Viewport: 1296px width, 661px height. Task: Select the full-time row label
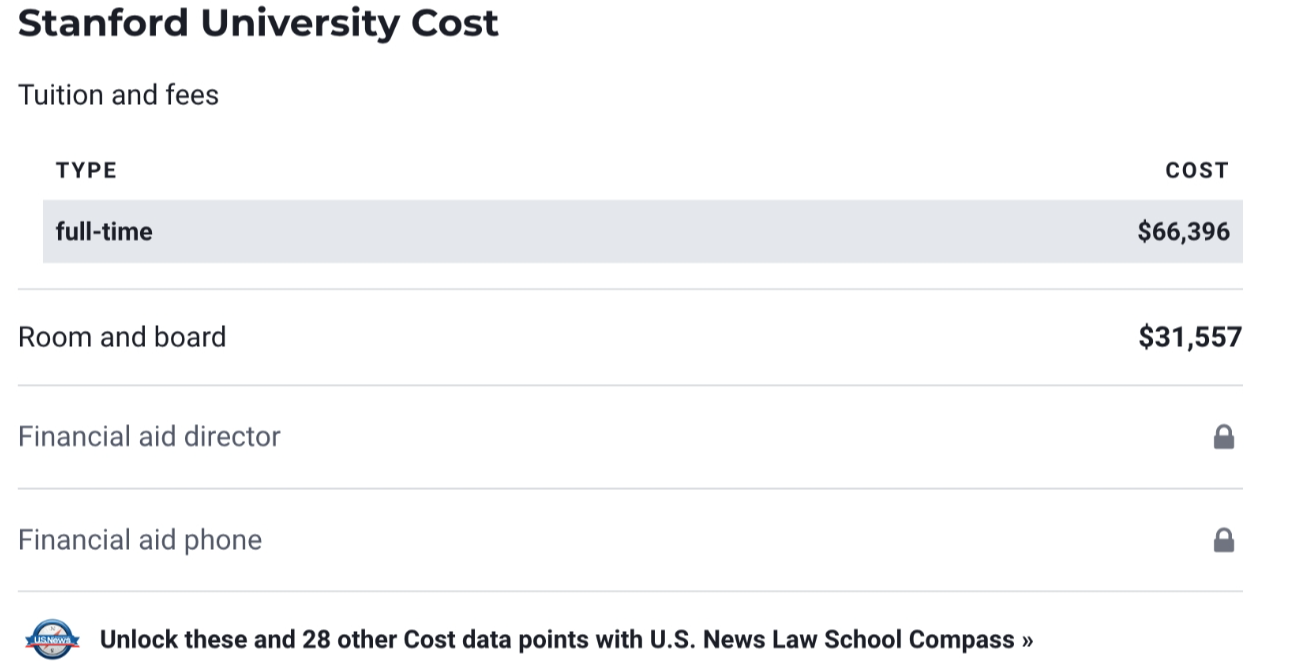click(x=104, y=232)
